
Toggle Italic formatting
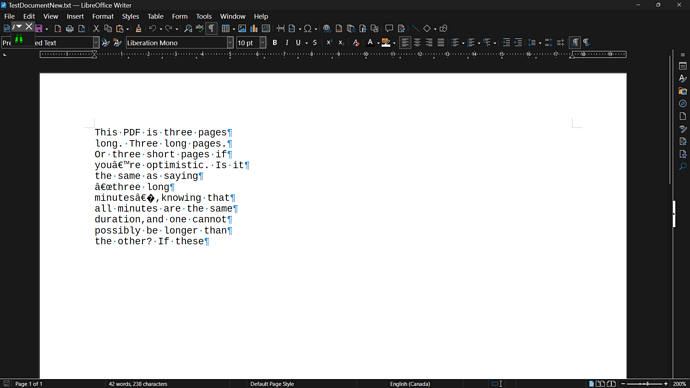coord(287,43)
